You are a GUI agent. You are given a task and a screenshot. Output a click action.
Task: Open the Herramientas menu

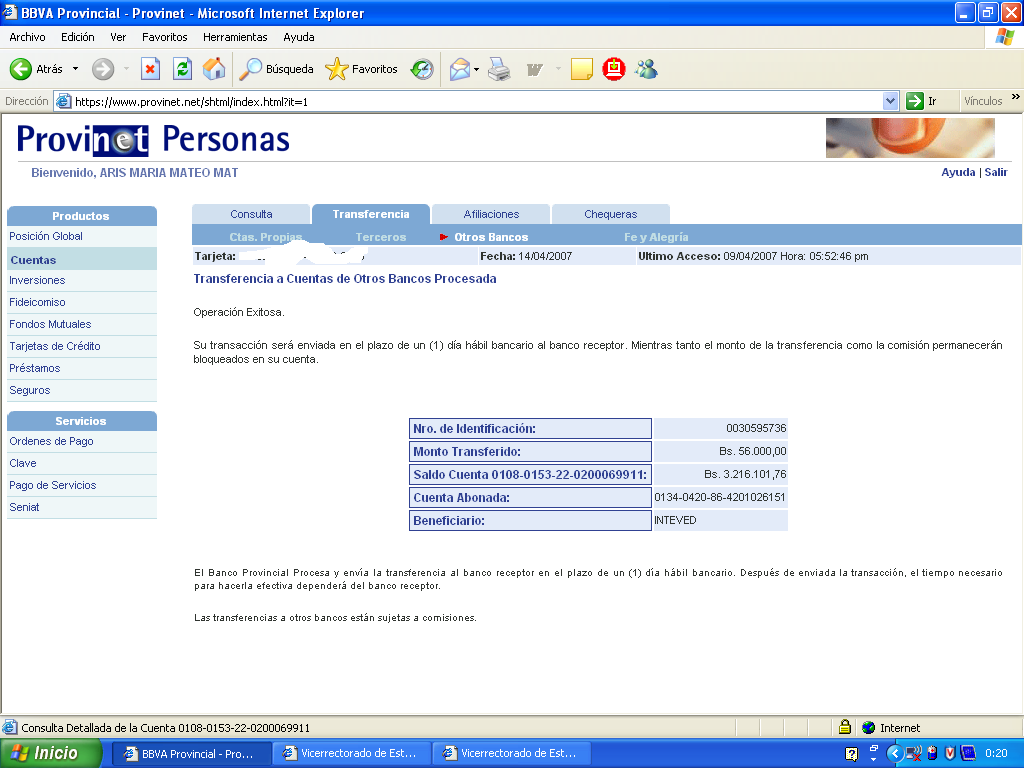pos(235,37)
